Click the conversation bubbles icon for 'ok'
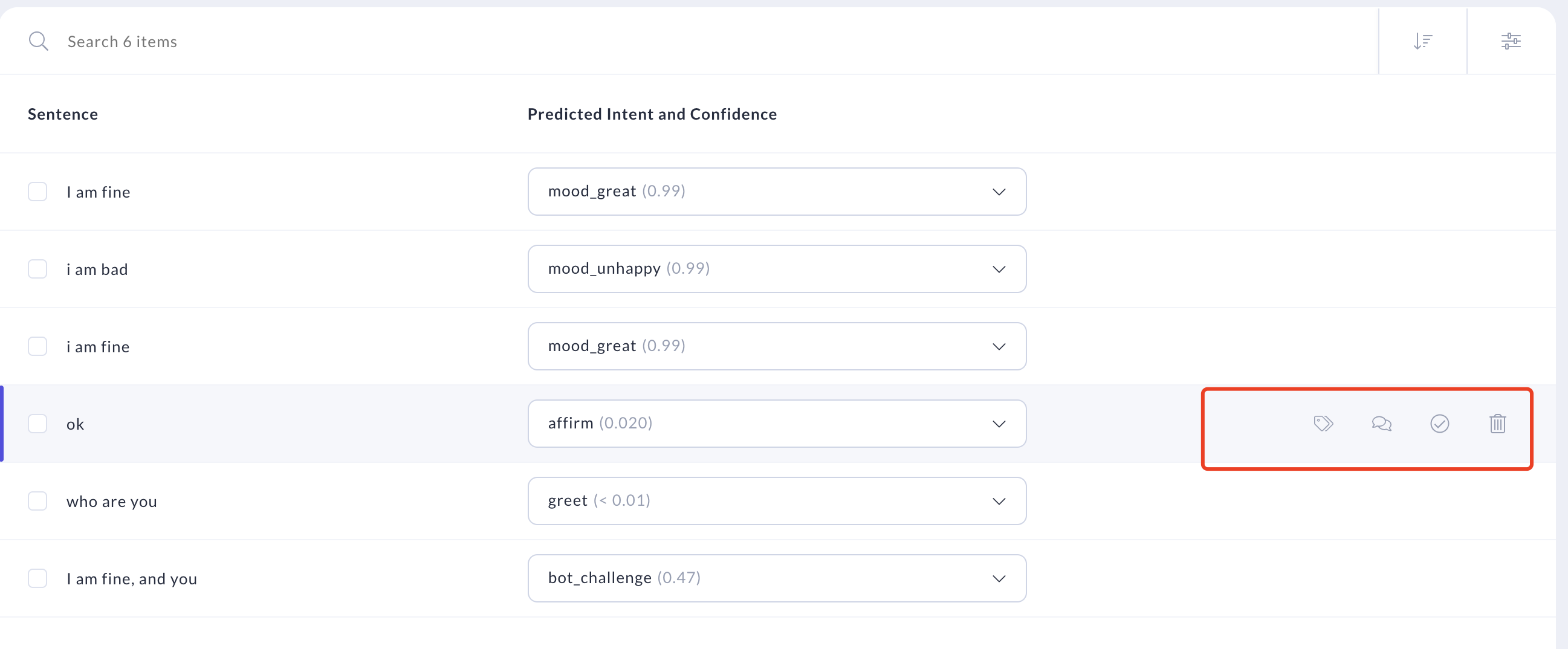 pyautogui.click(x=1381, y=424)
